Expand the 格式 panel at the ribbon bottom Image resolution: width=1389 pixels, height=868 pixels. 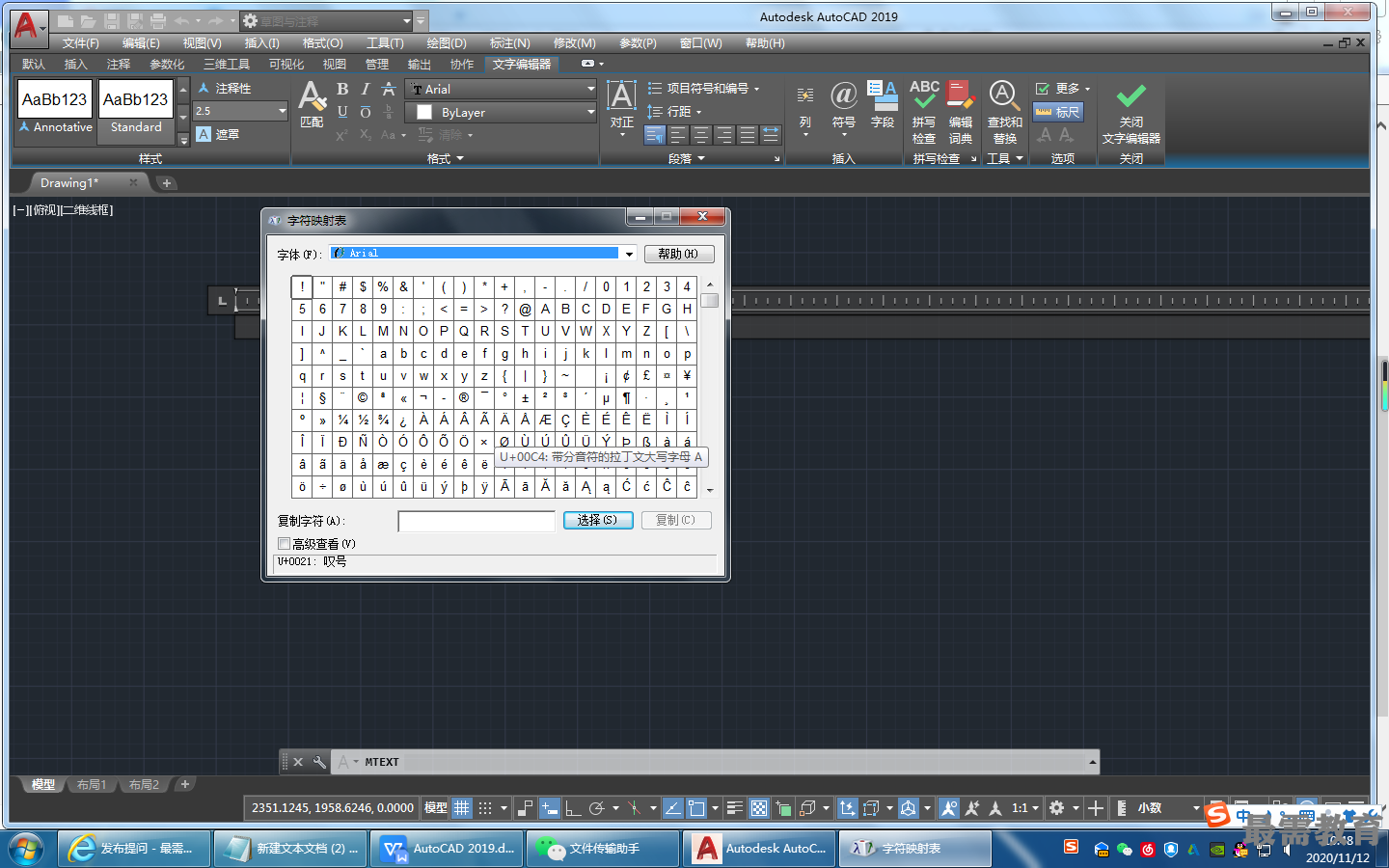[446, 159]
